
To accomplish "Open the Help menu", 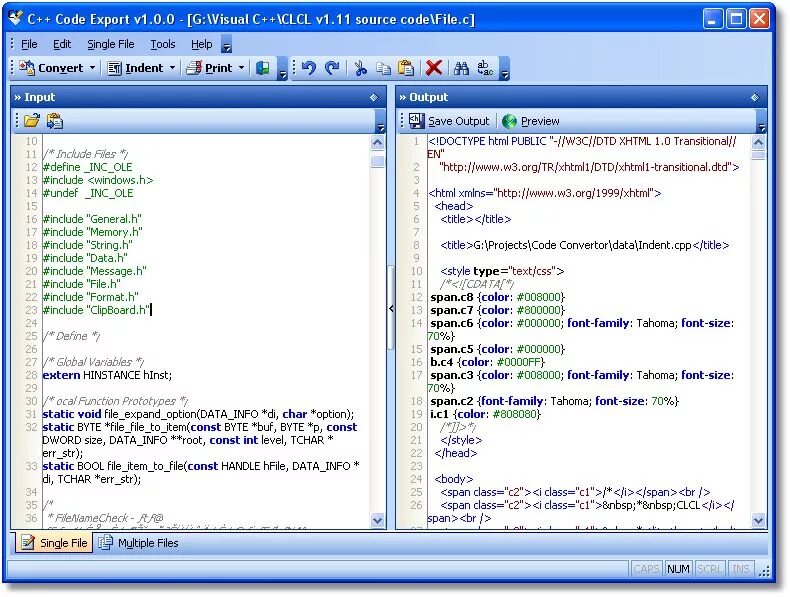I will point(202,44).
